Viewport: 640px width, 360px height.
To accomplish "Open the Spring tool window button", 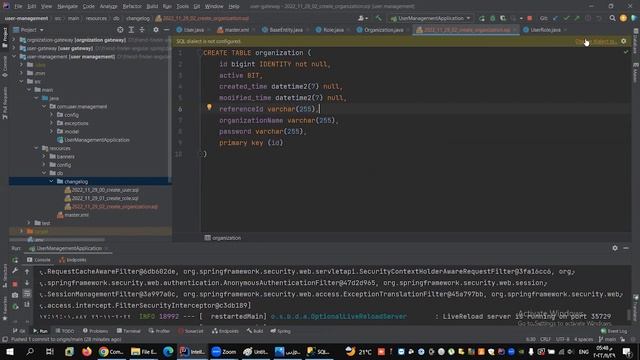I will tap(280, 331).
